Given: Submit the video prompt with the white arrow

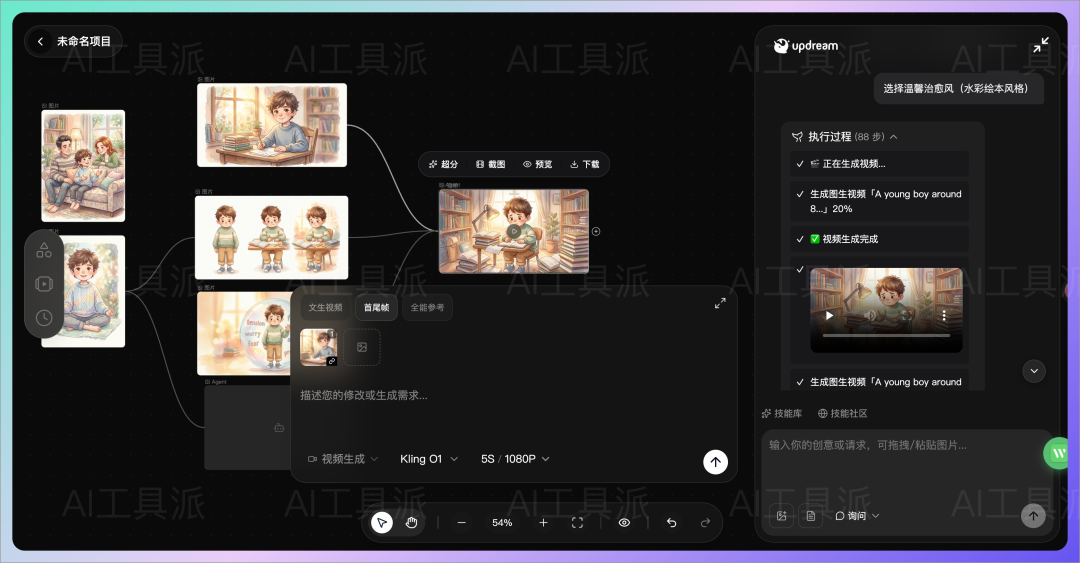Looking at the screenshot, I should 716,462.
